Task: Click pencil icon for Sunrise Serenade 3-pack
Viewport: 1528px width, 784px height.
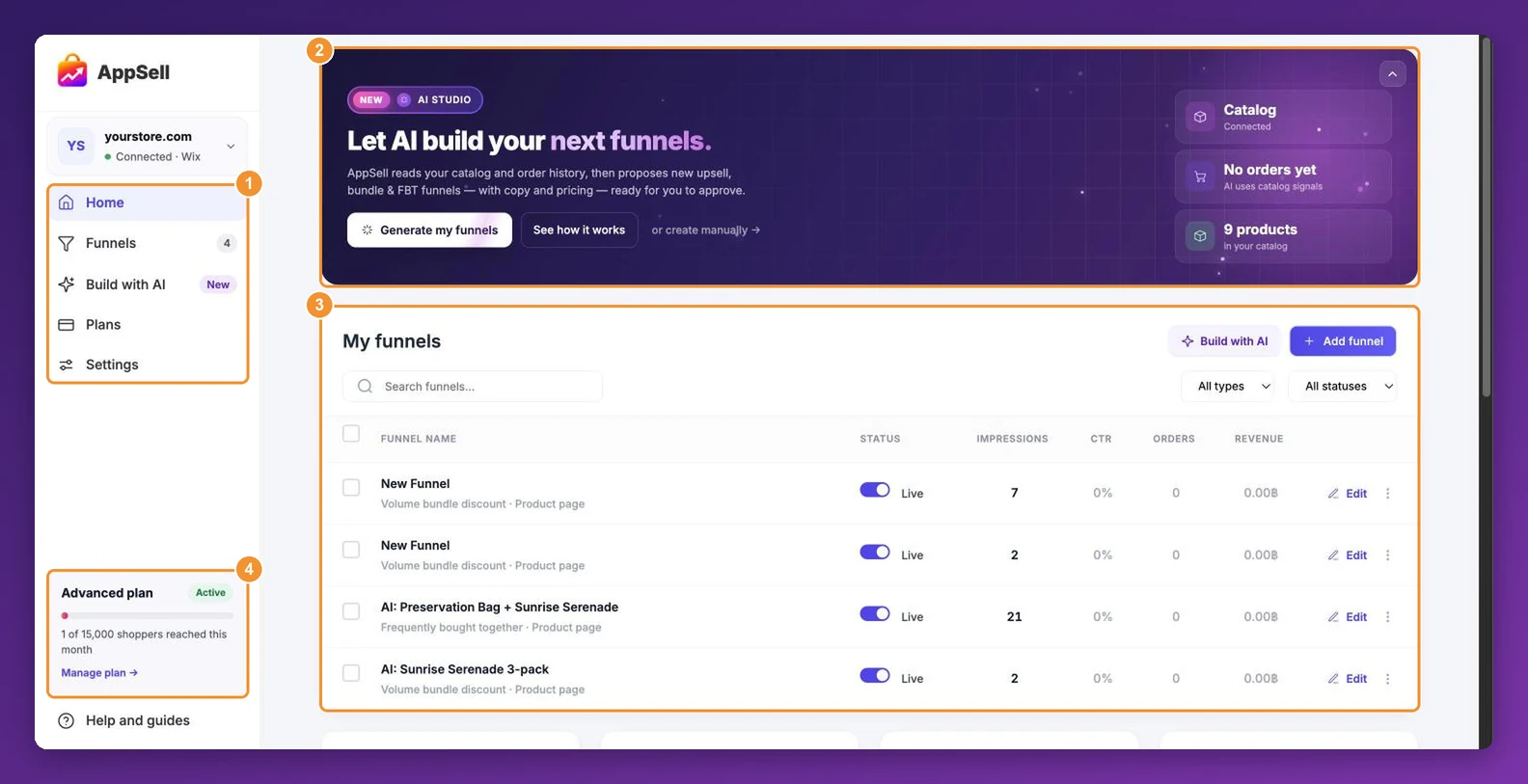Action: [1333, 679]
